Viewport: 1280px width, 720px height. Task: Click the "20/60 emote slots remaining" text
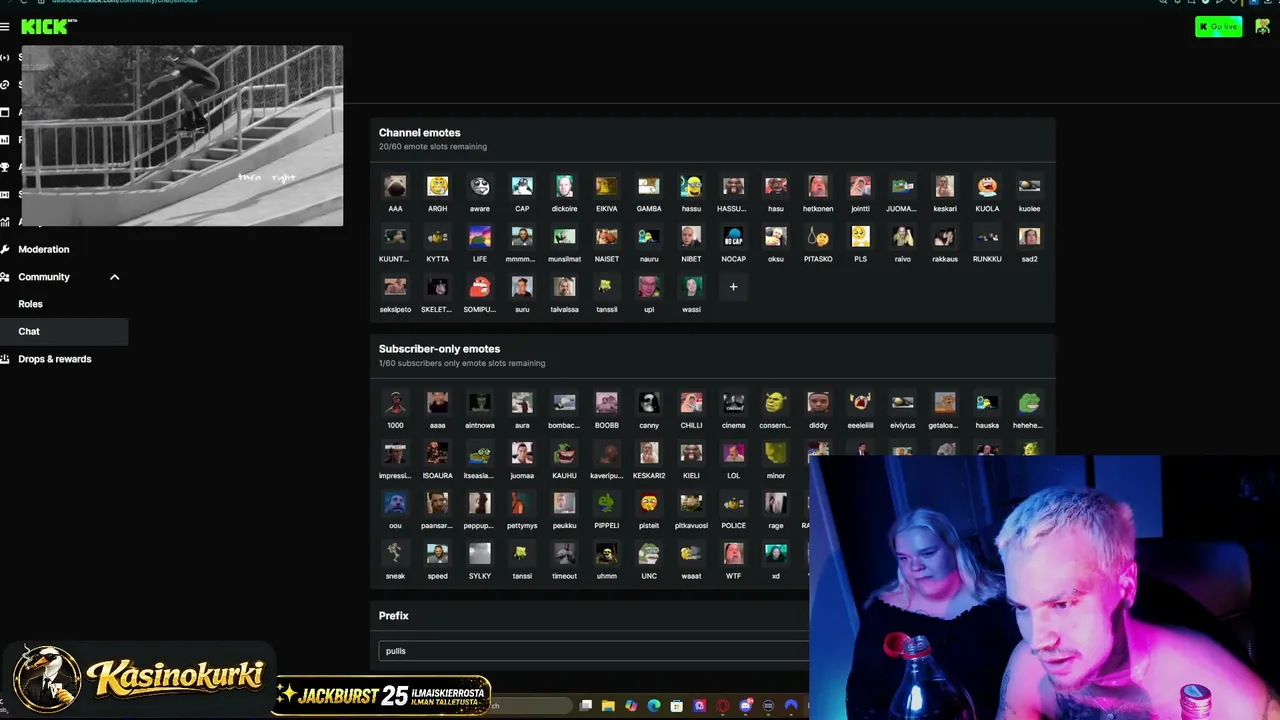point(433,147)
